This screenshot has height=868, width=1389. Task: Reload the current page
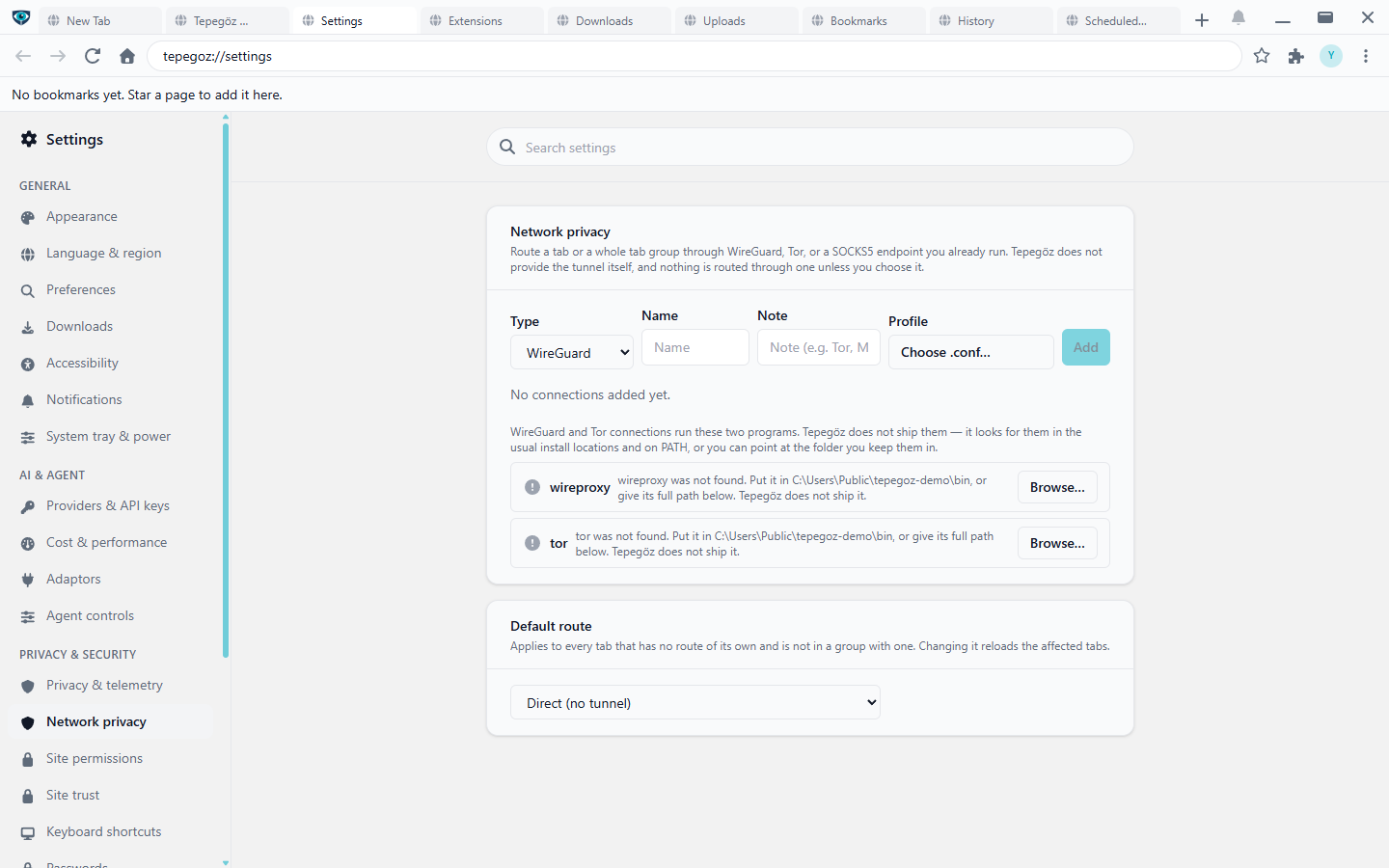93,56
